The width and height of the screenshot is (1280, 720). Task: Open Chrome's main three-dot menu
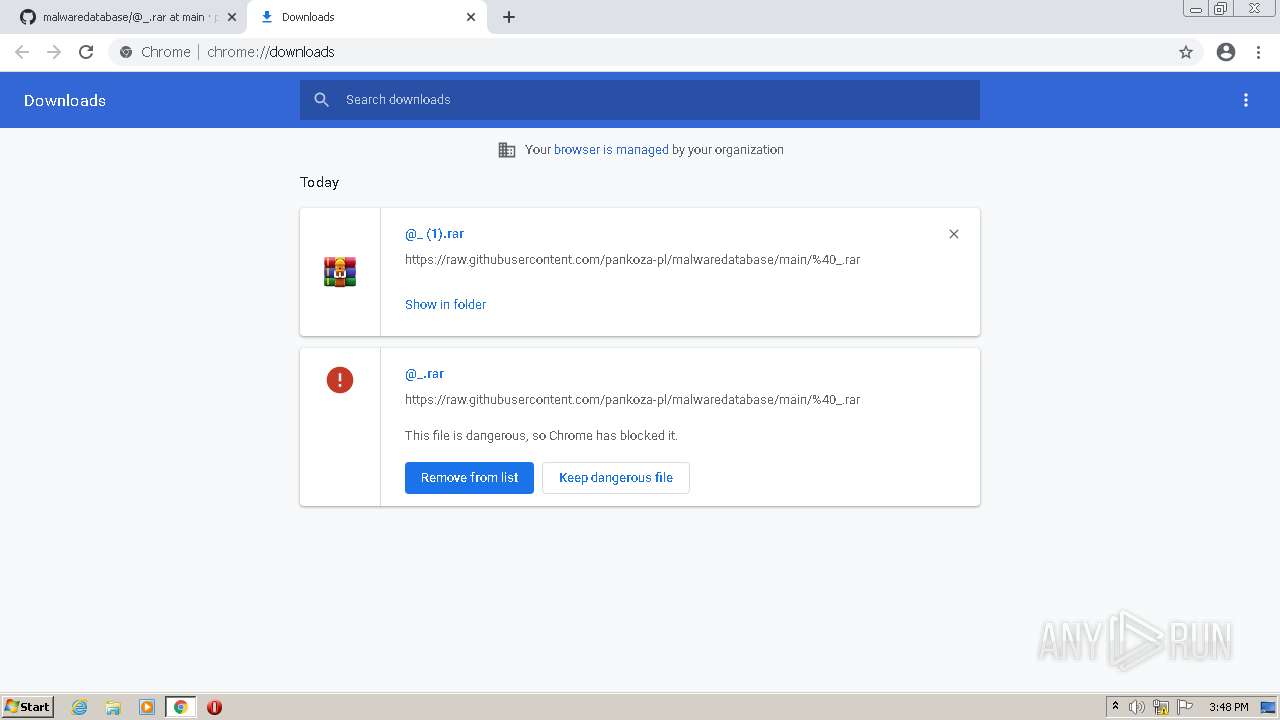pos(1259,52)
